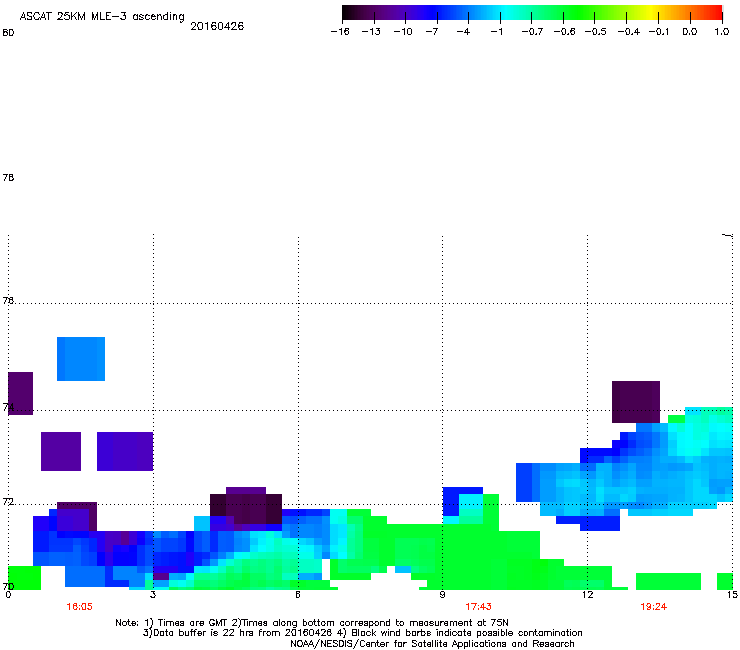Viewport: 740px width, 650px height.
Task: Click the 'Data buffer is 22 hrs' note line
Action: pos(362,633)
